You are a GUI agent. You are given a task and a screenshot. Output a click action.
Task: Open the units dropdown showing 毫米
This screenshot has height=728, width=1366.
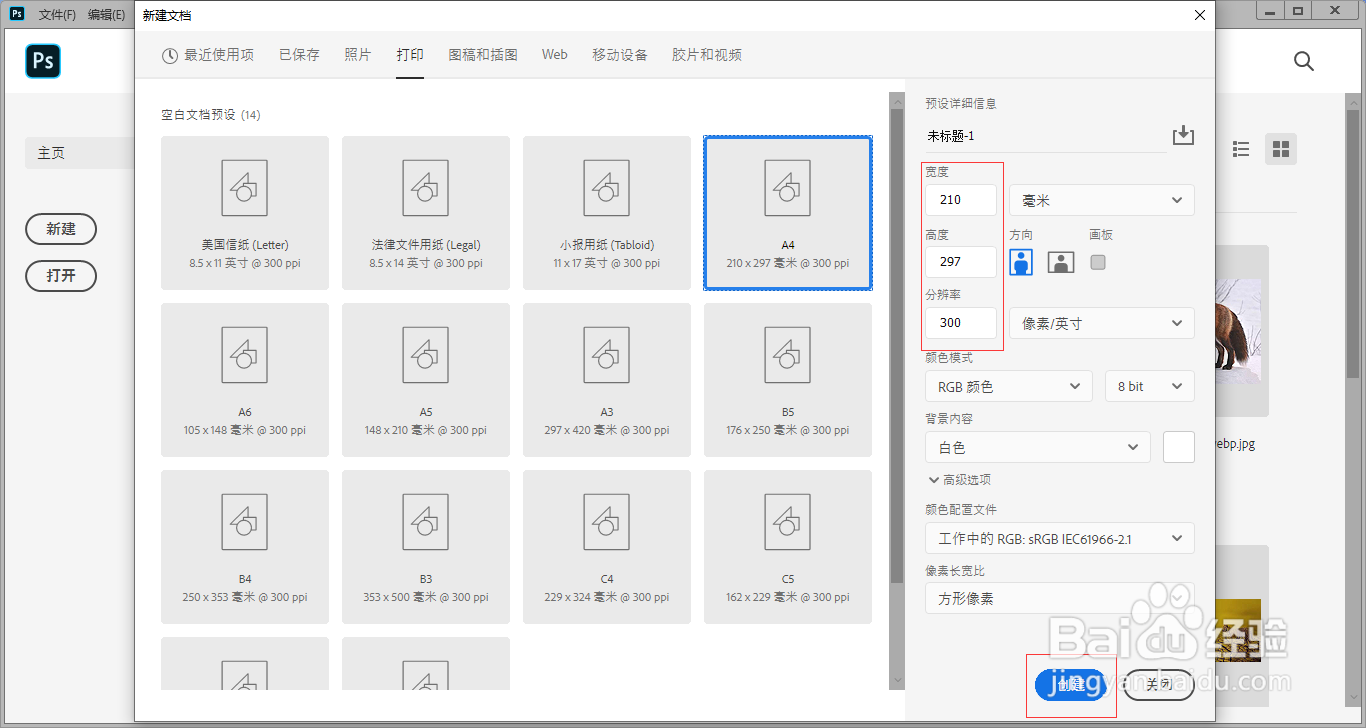1100,200
